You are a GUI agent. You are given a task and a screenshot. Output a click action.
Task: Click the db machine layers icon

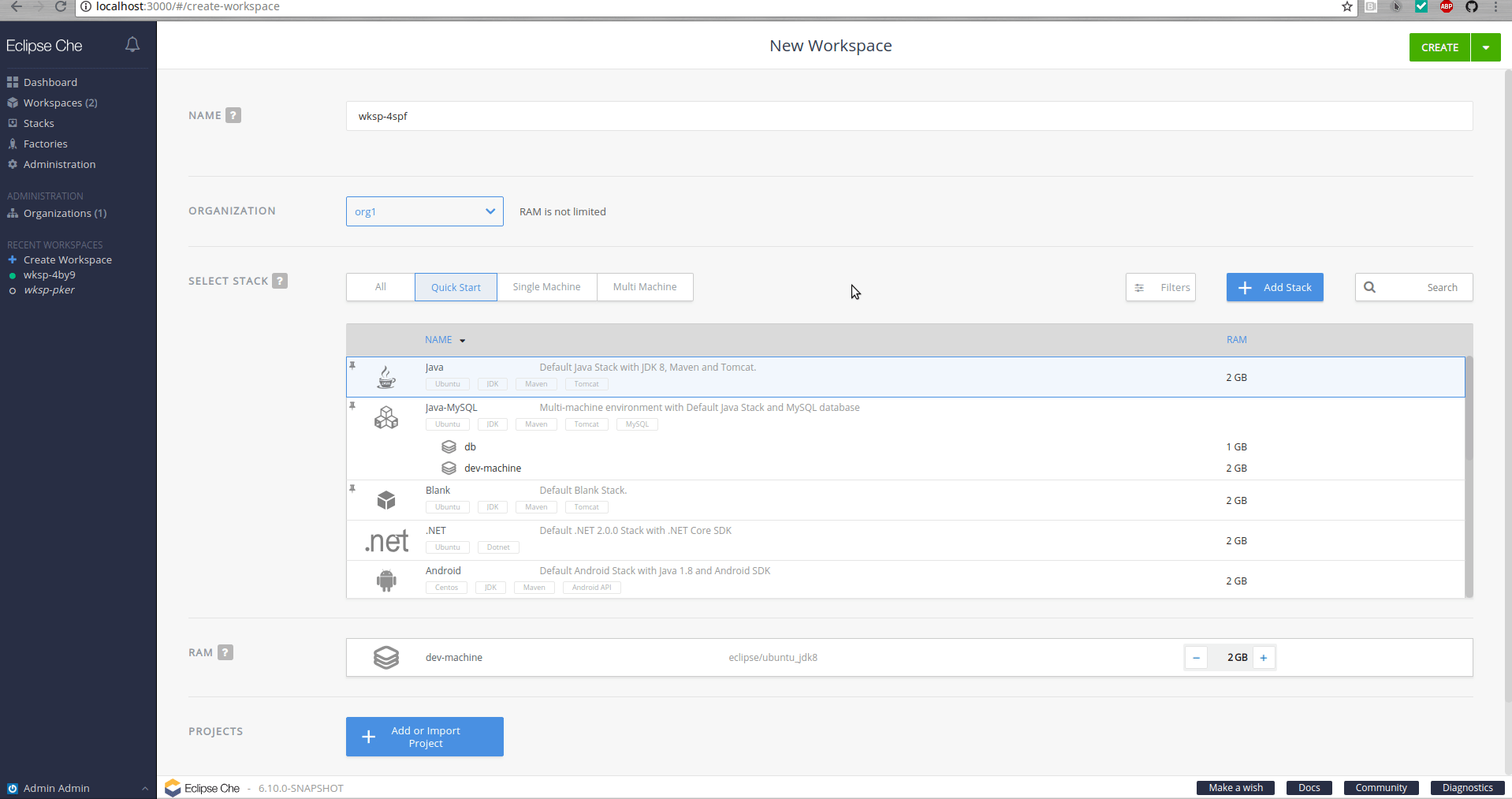[449, 446]
